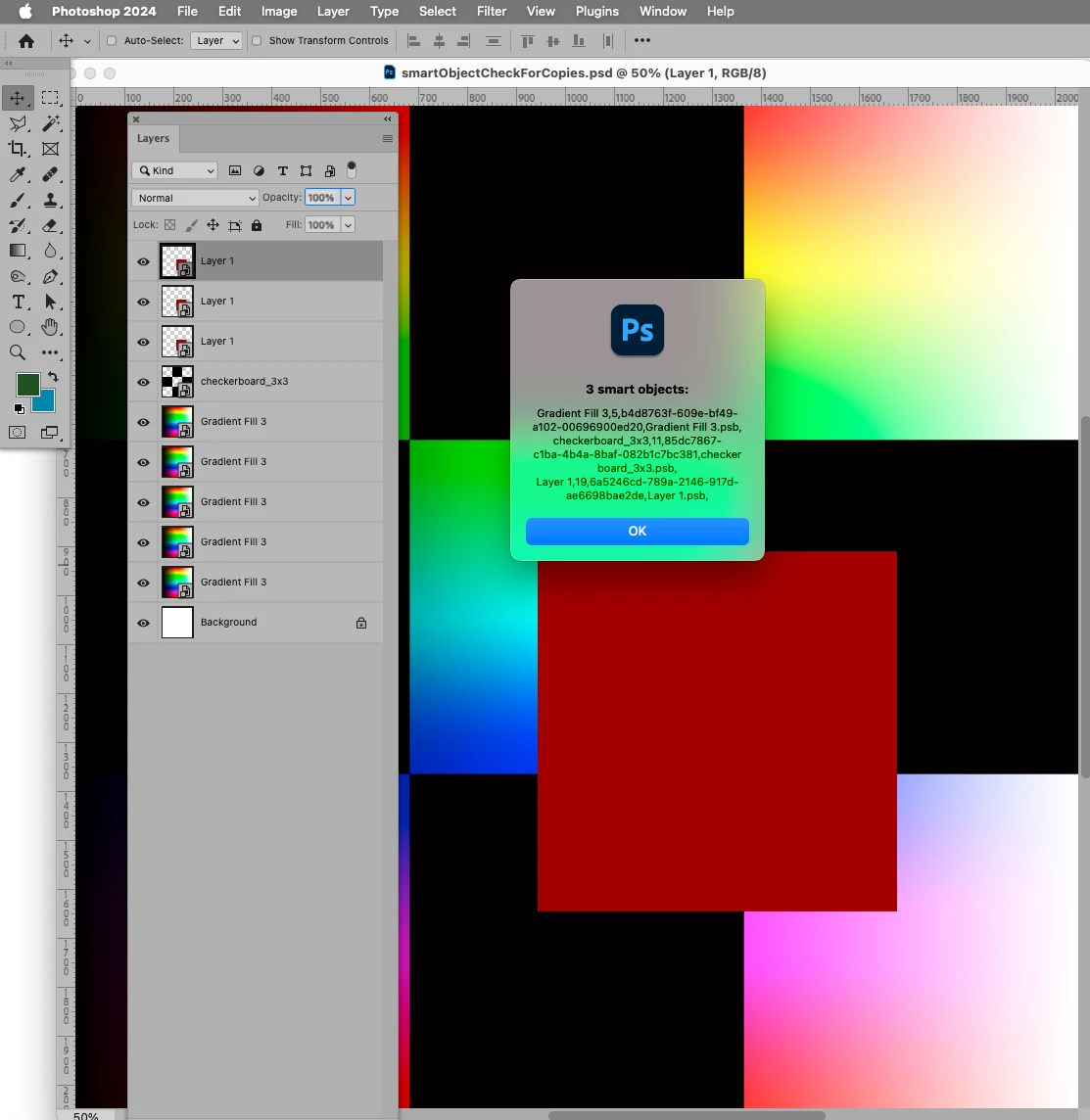The width and height of the screenshot is (1090, 1120).
Task: Enable Show Transform Controls checkbox
Action: click(x=257, y=41)
